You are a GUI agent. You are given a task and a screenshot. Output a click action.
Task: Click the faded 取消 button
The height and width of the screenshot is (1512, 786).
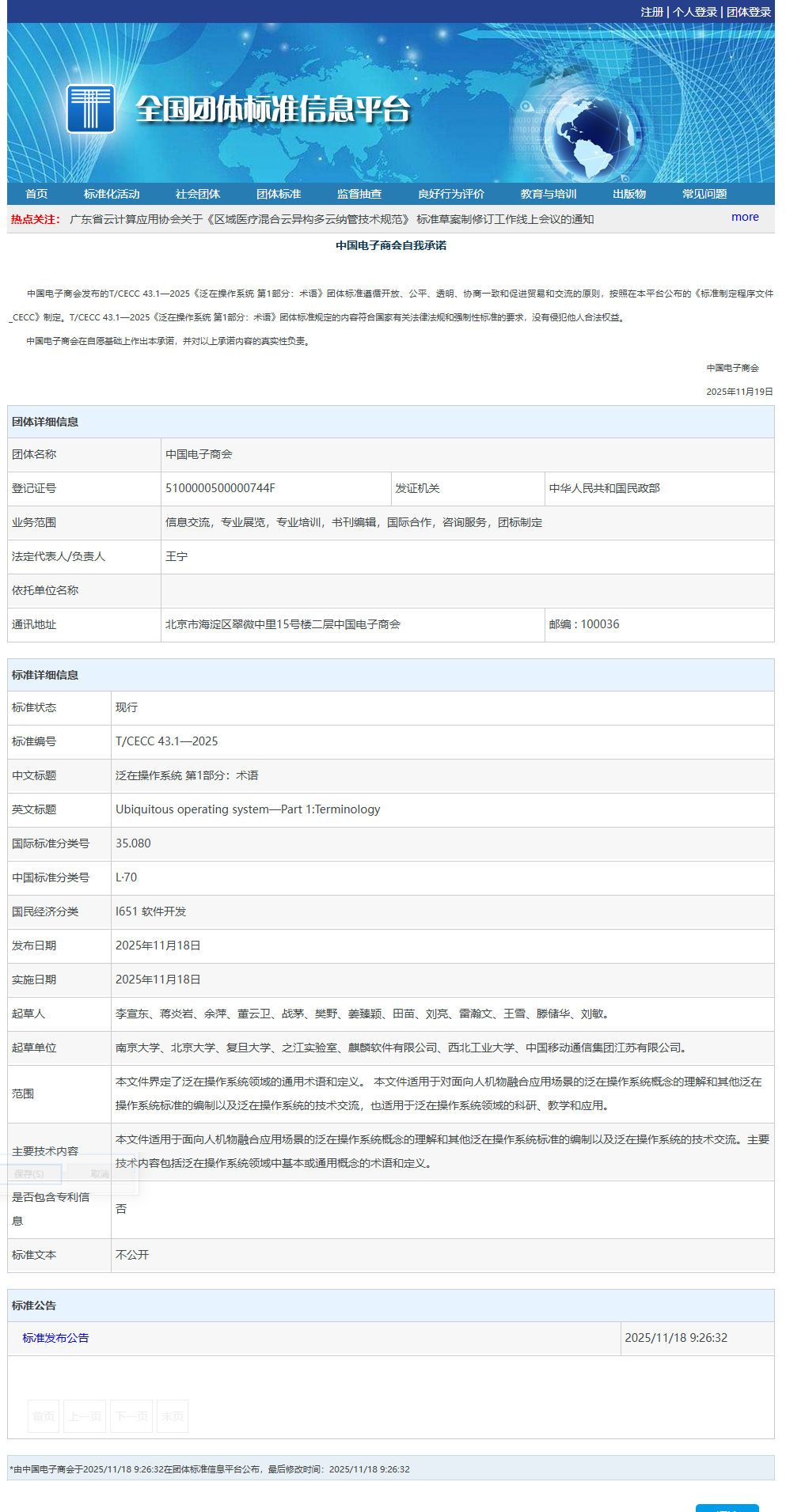(x=100, y=1174)
